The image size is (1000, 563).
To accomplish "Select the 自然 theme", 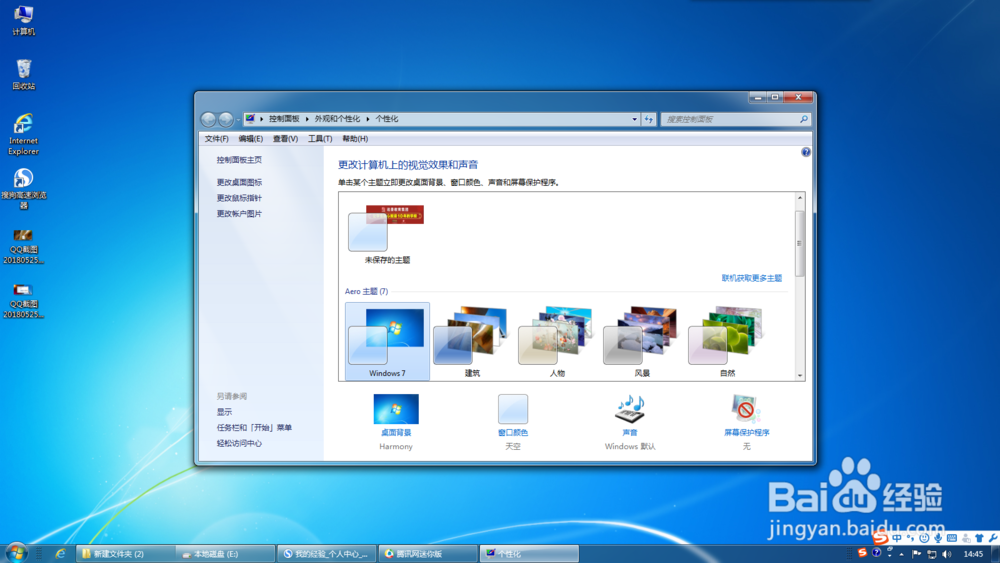I will click(x=727, y=341).
